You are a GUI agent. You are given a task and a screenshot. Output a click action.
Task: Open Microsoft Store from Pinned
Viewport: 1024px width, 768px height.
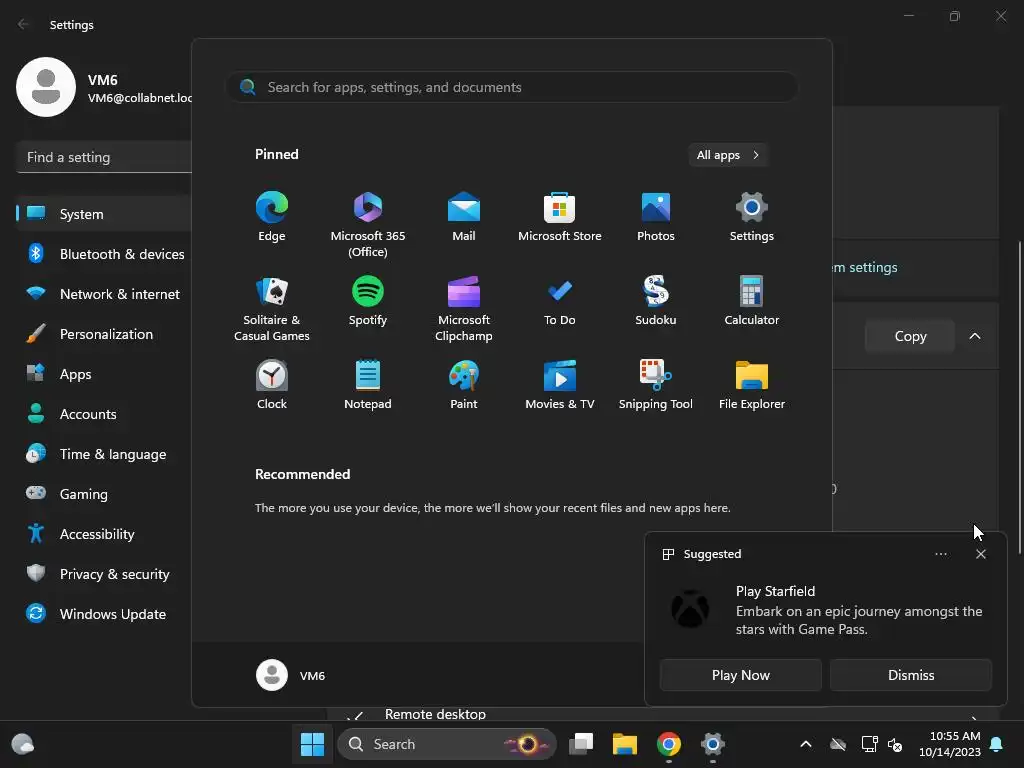tap(560, 217)
